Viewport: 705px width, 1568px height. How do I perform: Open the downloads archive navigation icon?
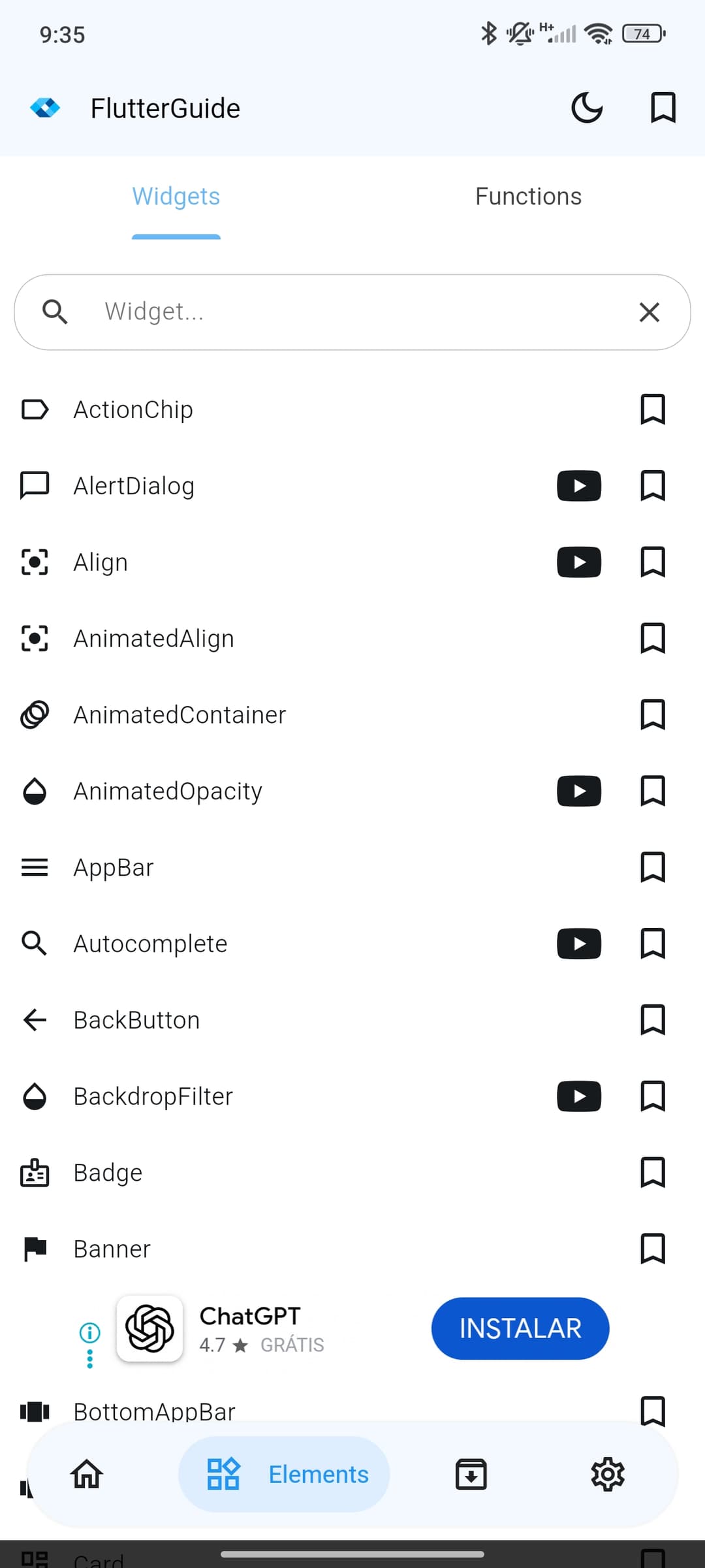[471, 1474]
